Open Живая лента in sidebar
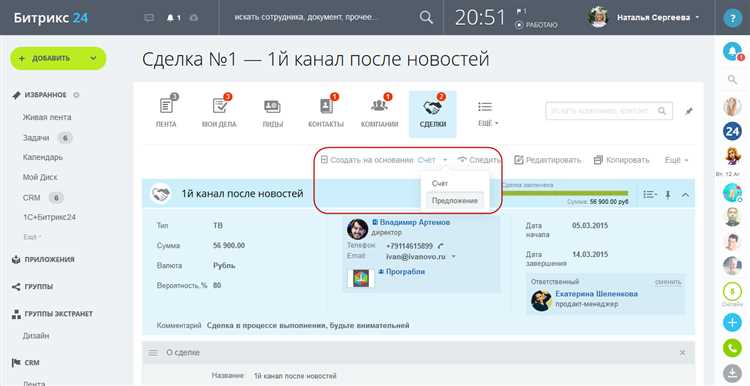Image resolution: width=750 pixels, height=386 pixels. point(47,117)
